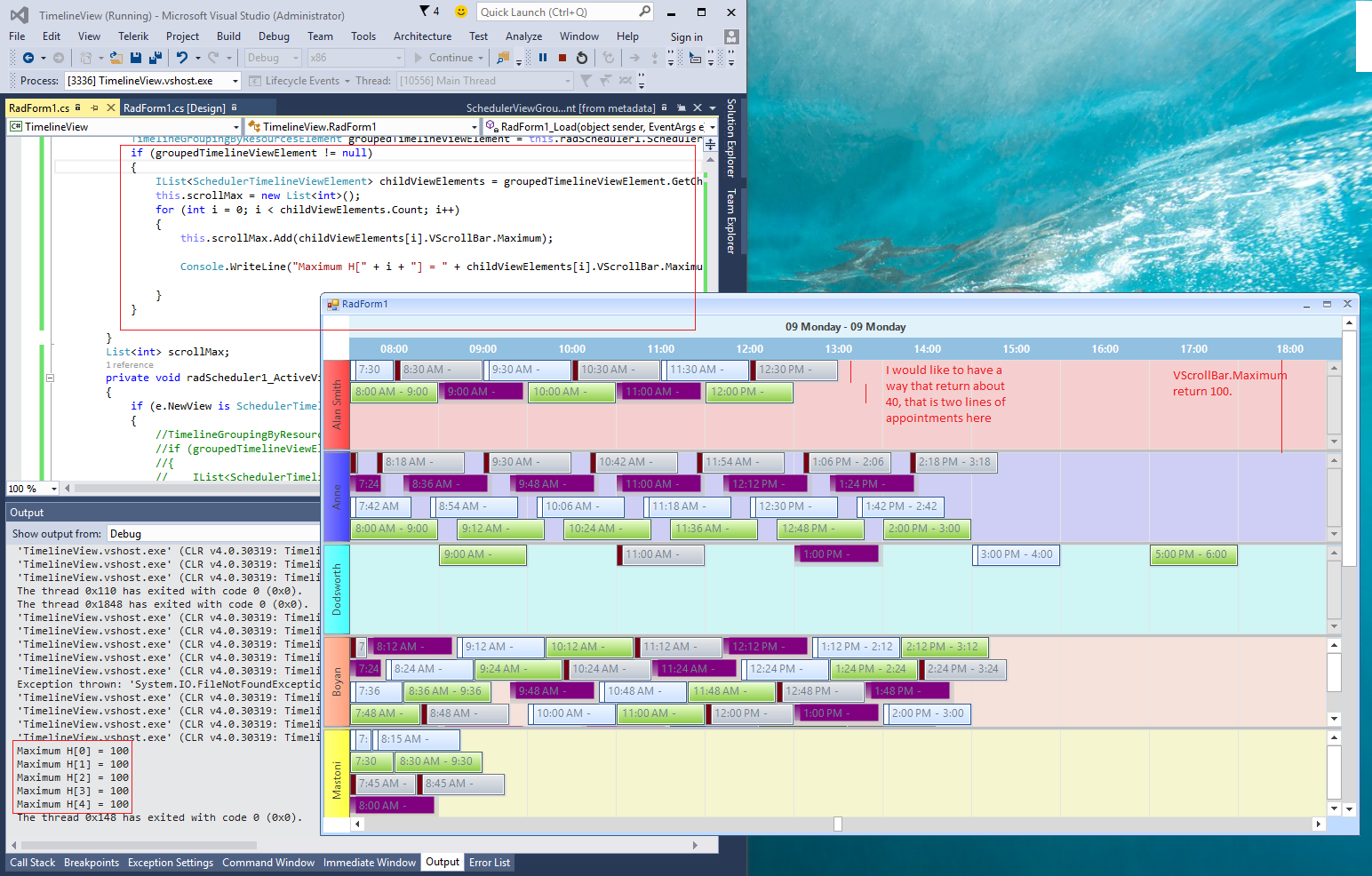Click the Save All icon

155,58
